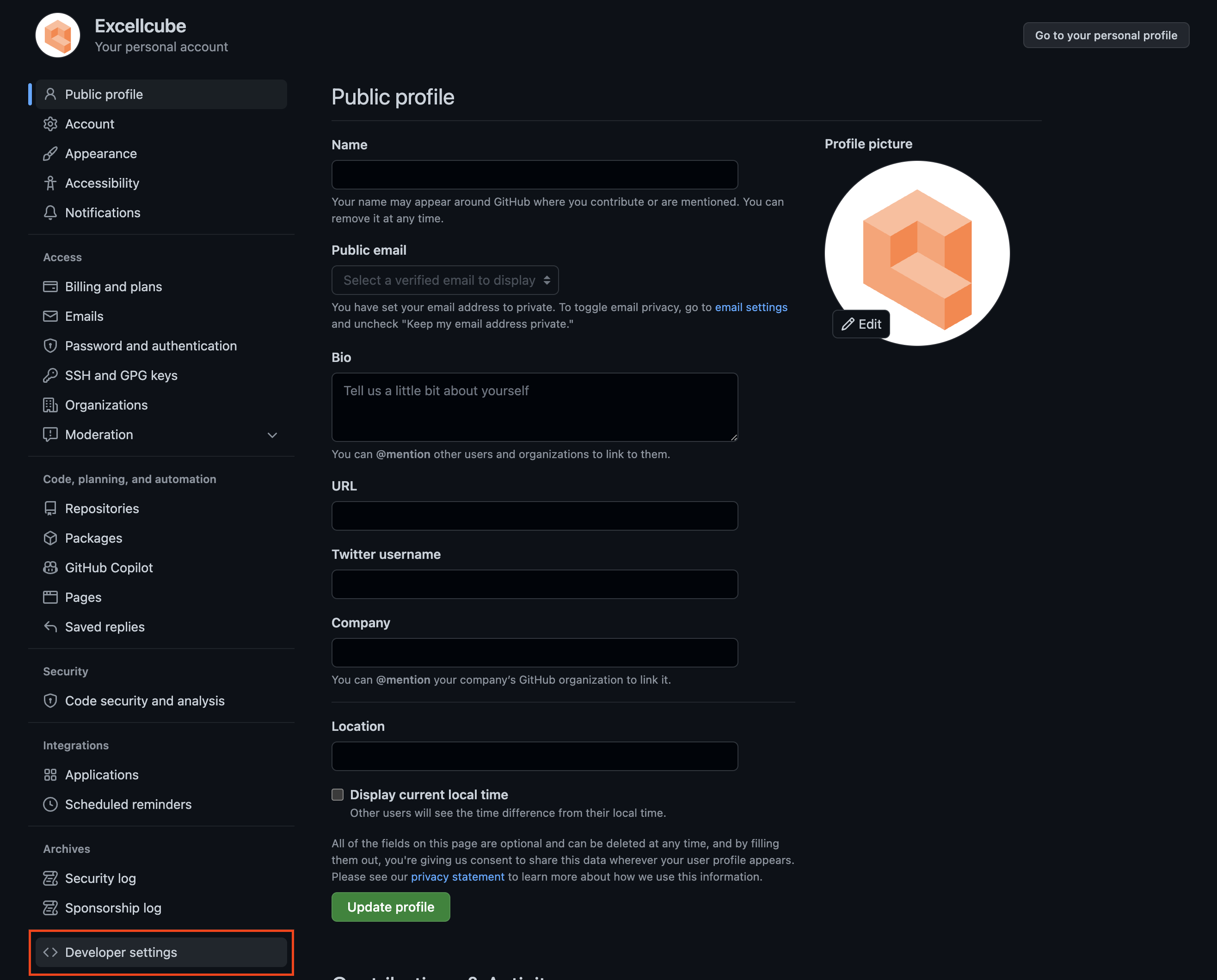This screenshot has width=1217, height=980.
Task: Open the profile picture Edit menu
Action: tap(861, 324)
